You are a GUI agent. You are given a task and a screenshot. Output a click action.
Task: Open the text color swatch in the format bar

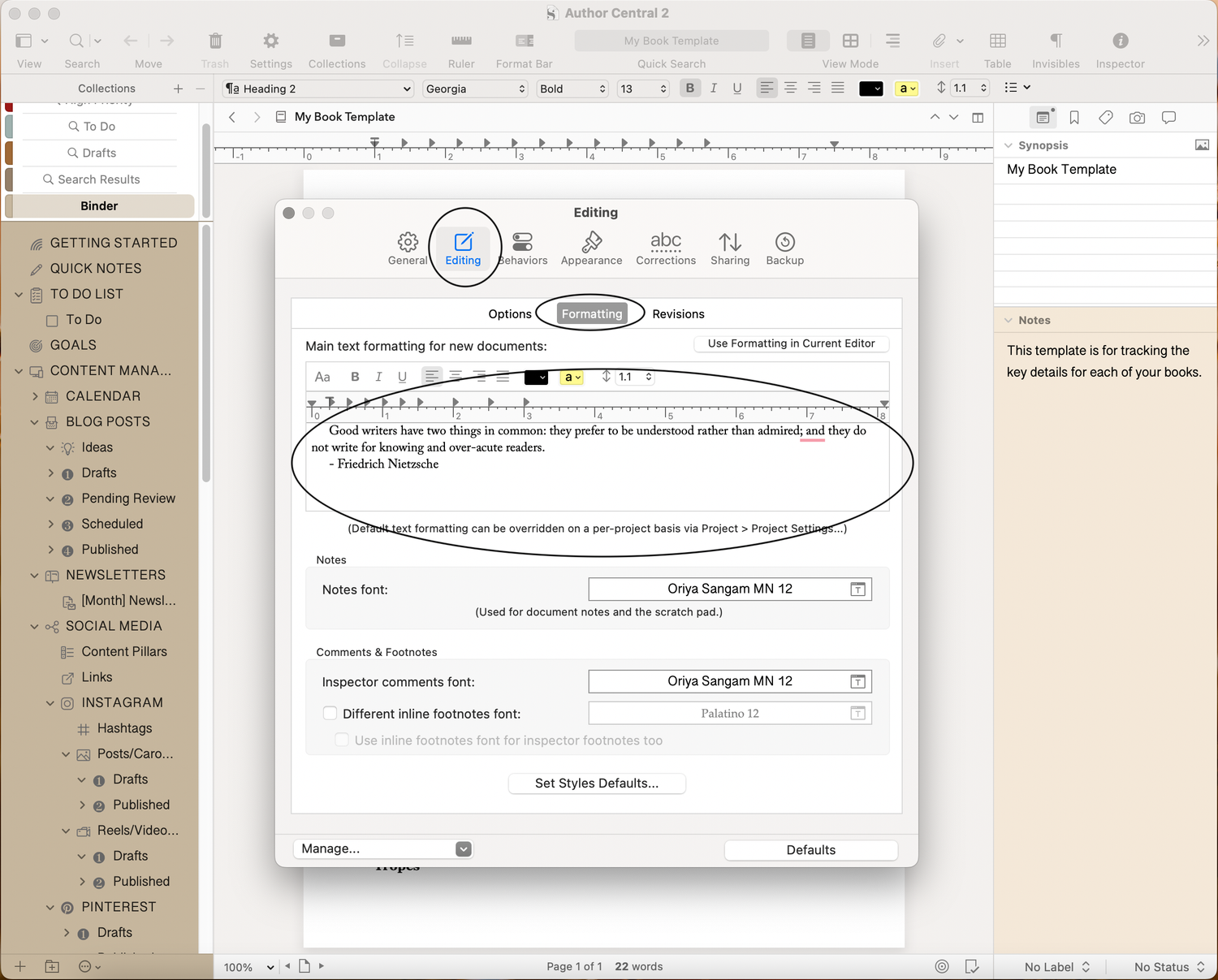click(x=870, y=88)
